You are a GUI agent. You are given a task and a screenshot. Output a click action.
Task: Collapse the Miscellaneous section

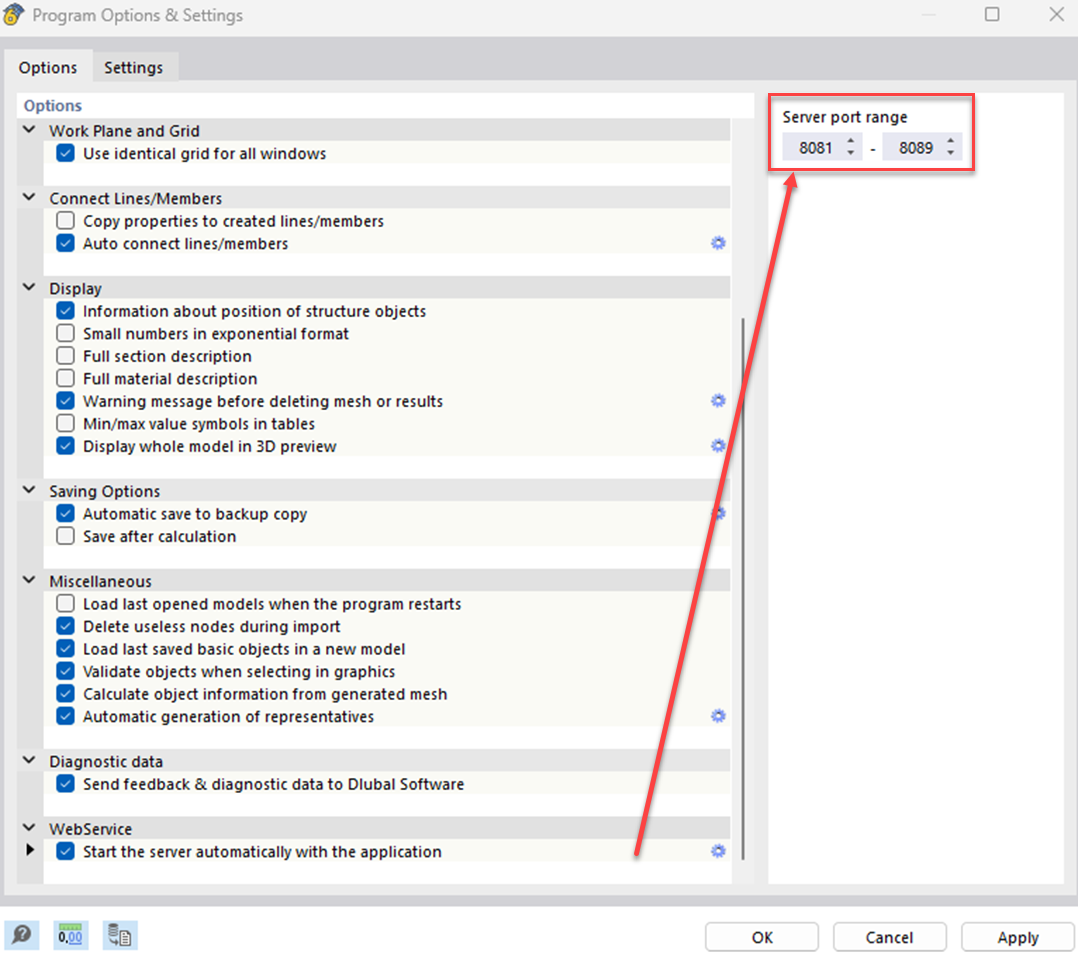point(28,580)
